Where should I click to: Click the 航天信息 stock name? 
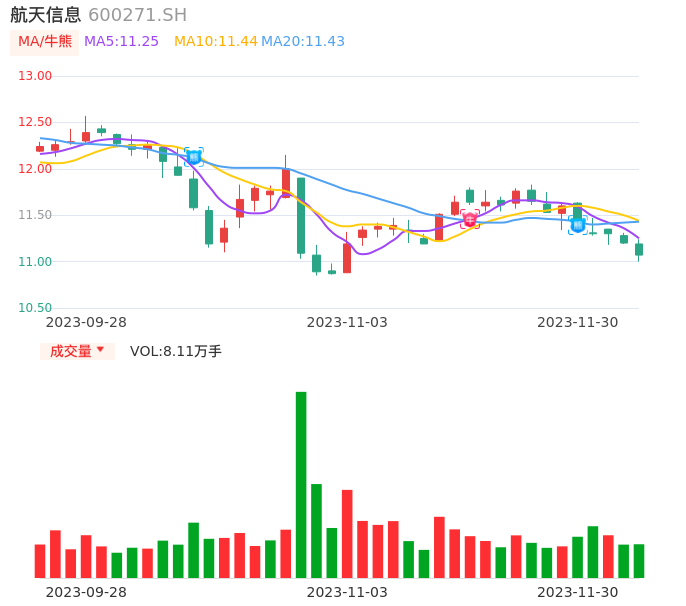46,15
